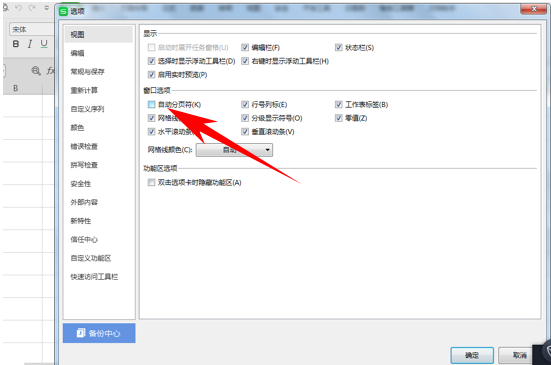The width and height of the screenshot is (551, 365).
Task: Click the fx insert function icon
Action: click(x=51, y=71)
